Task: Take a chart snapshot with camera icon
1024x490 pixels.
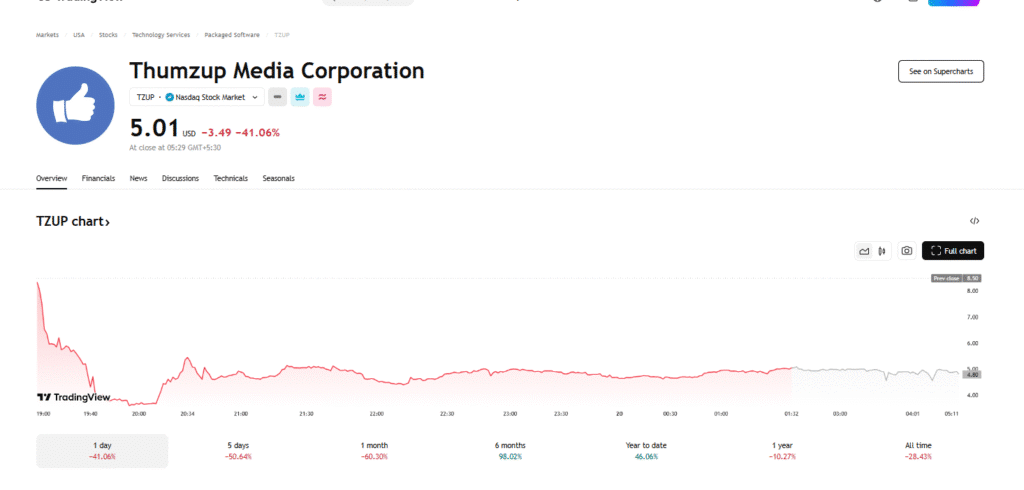Action: [x=906, y=251]
